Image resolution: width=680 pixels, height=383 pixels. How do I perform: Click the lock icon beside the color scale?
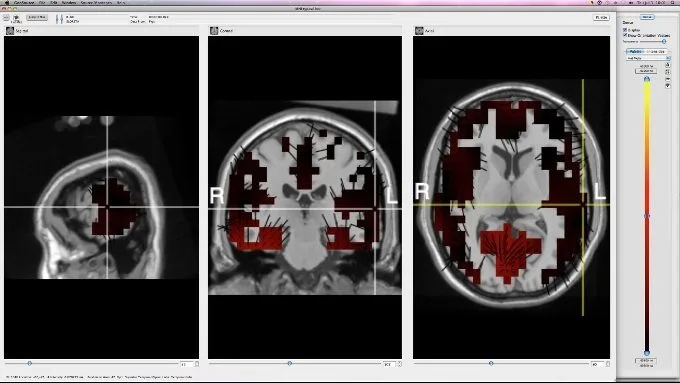click(x=667, y=65)
